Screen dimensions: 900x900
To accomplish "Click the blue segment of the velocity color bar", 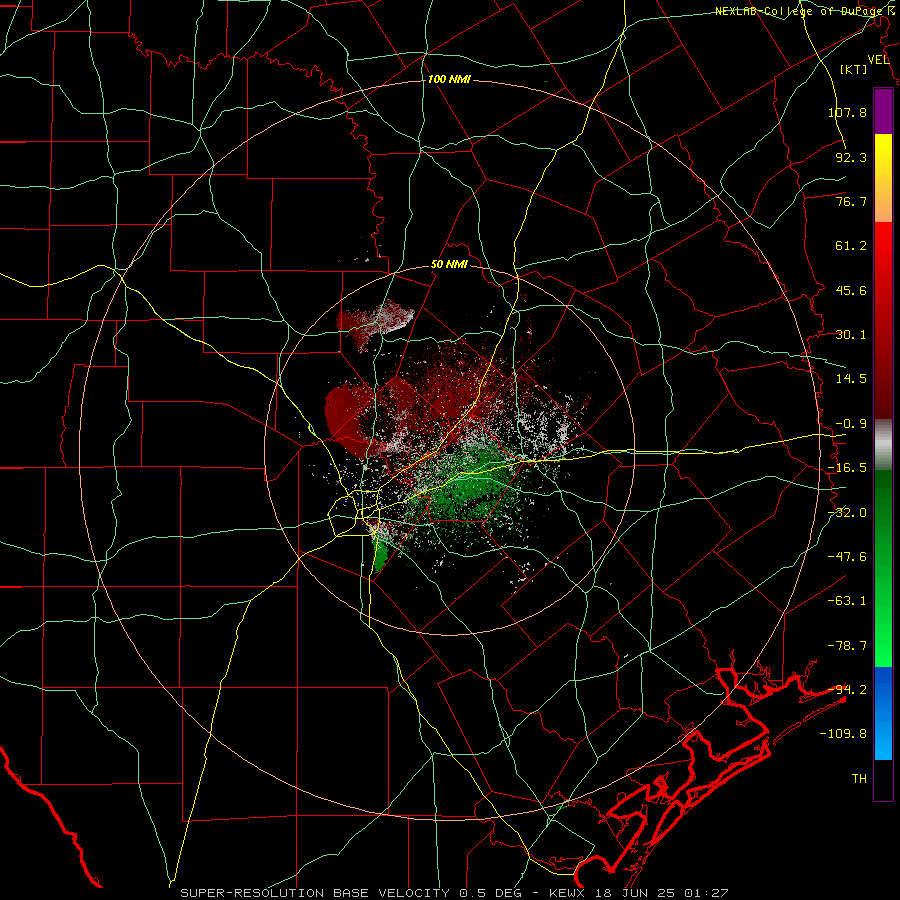I will 883,713.
